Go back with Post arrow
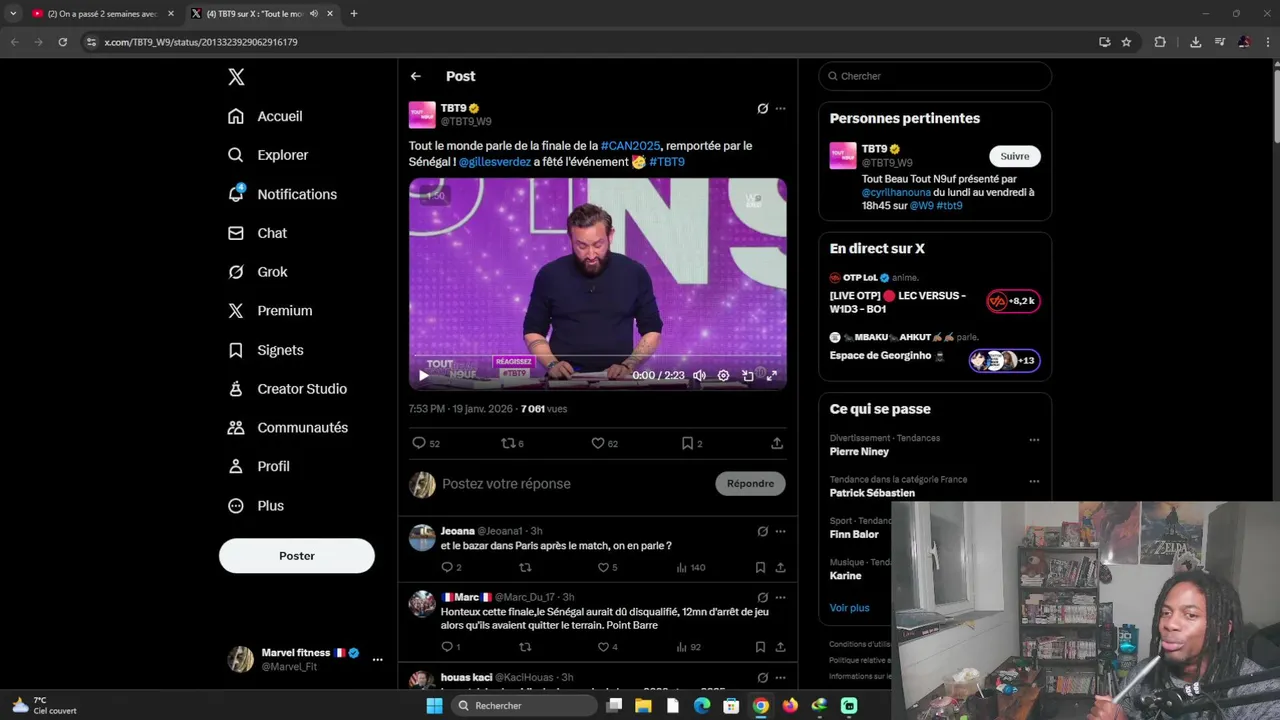 tap(416, 76)
